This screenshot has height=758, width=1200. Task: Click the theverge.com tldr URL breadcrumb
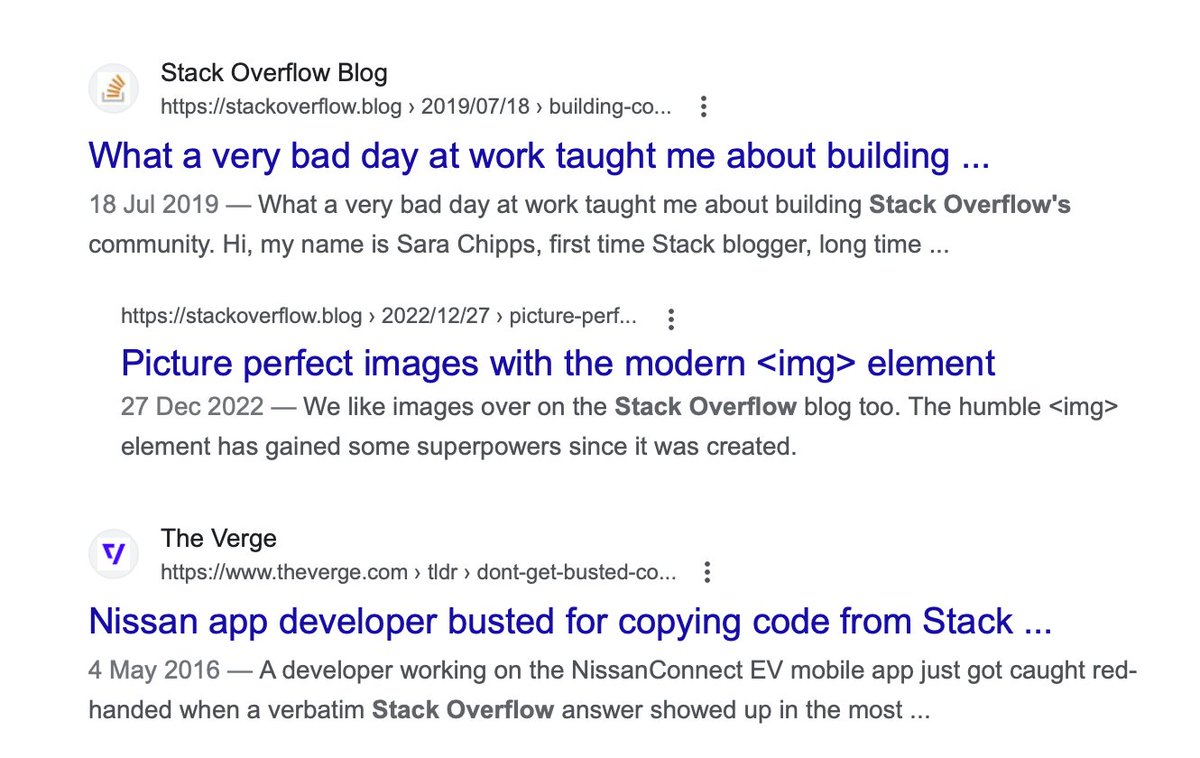pyautogui.click(x=419, y=573)
